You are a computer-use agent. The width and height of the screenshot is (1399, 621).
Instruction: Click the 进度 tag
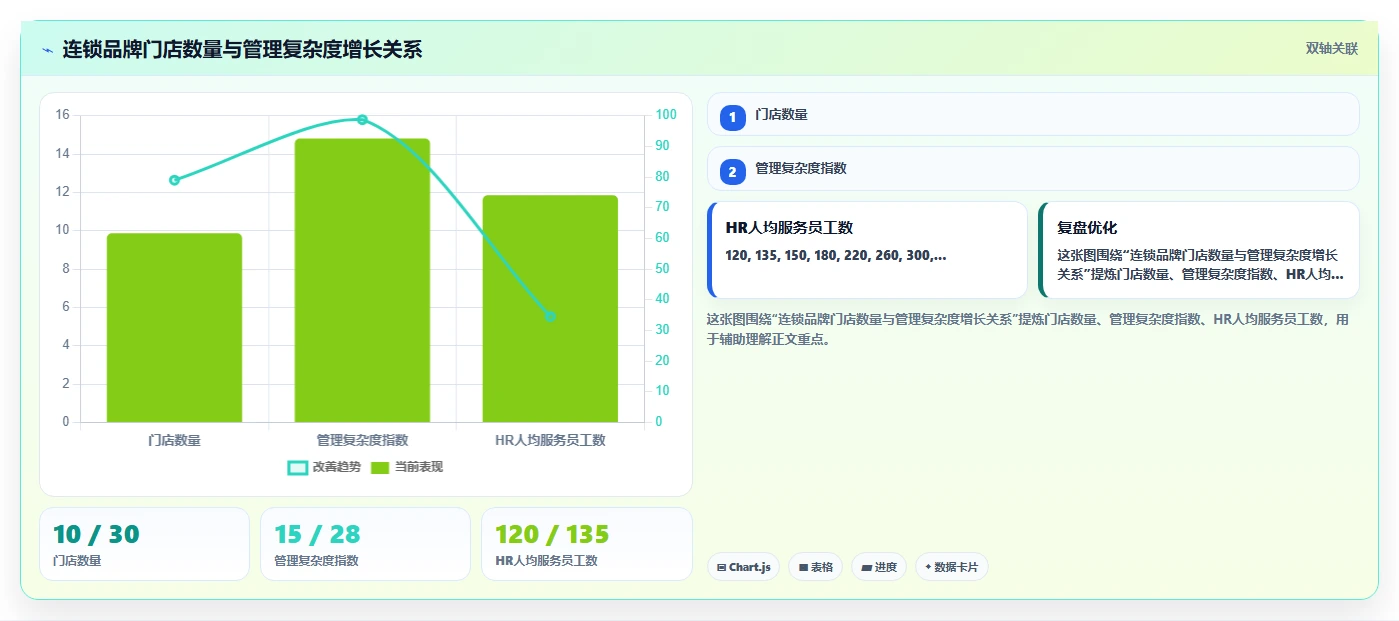click(x=879, y=567)
